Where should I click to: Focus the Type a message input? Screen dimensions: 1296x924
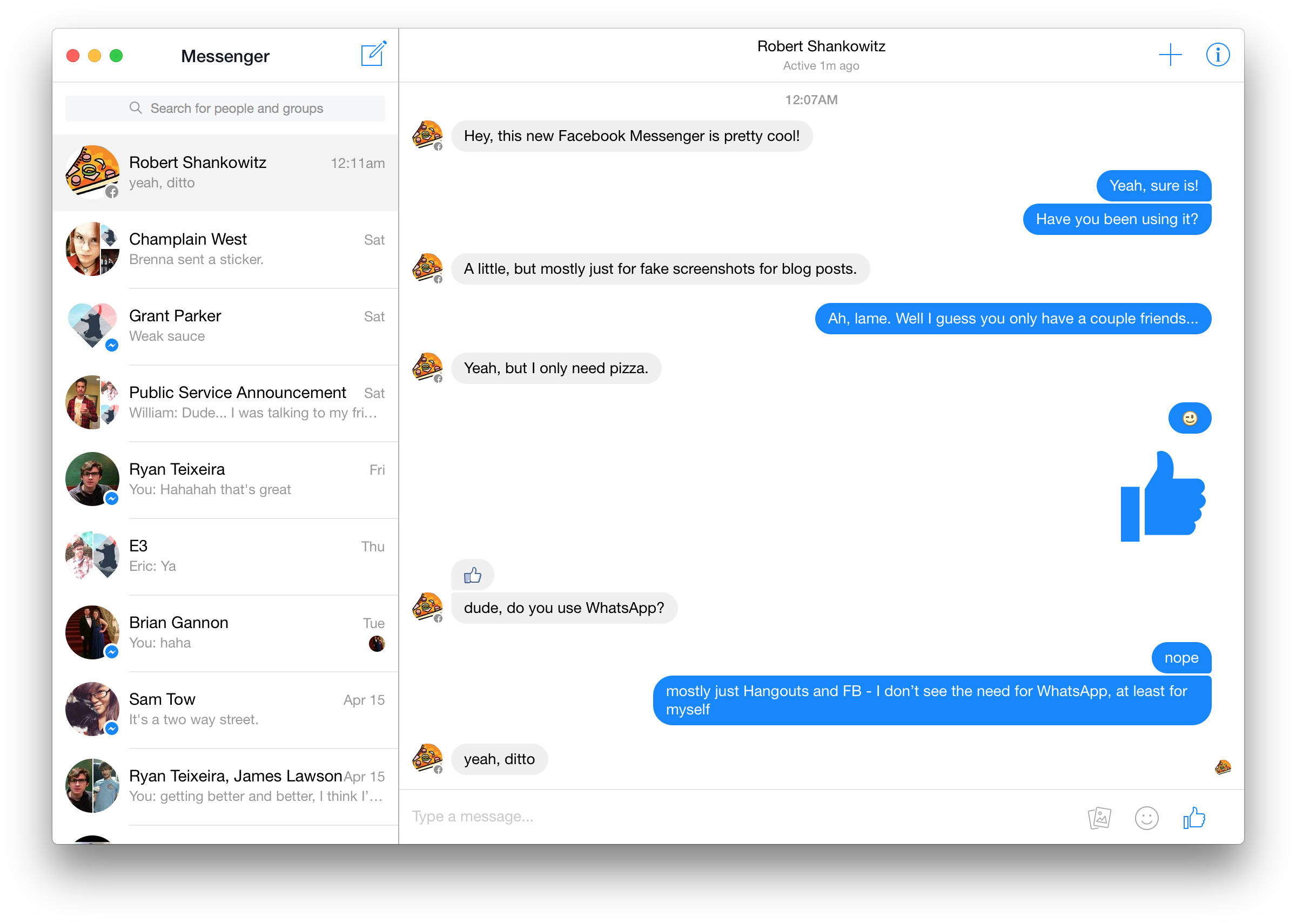click(x=683, y=817)
